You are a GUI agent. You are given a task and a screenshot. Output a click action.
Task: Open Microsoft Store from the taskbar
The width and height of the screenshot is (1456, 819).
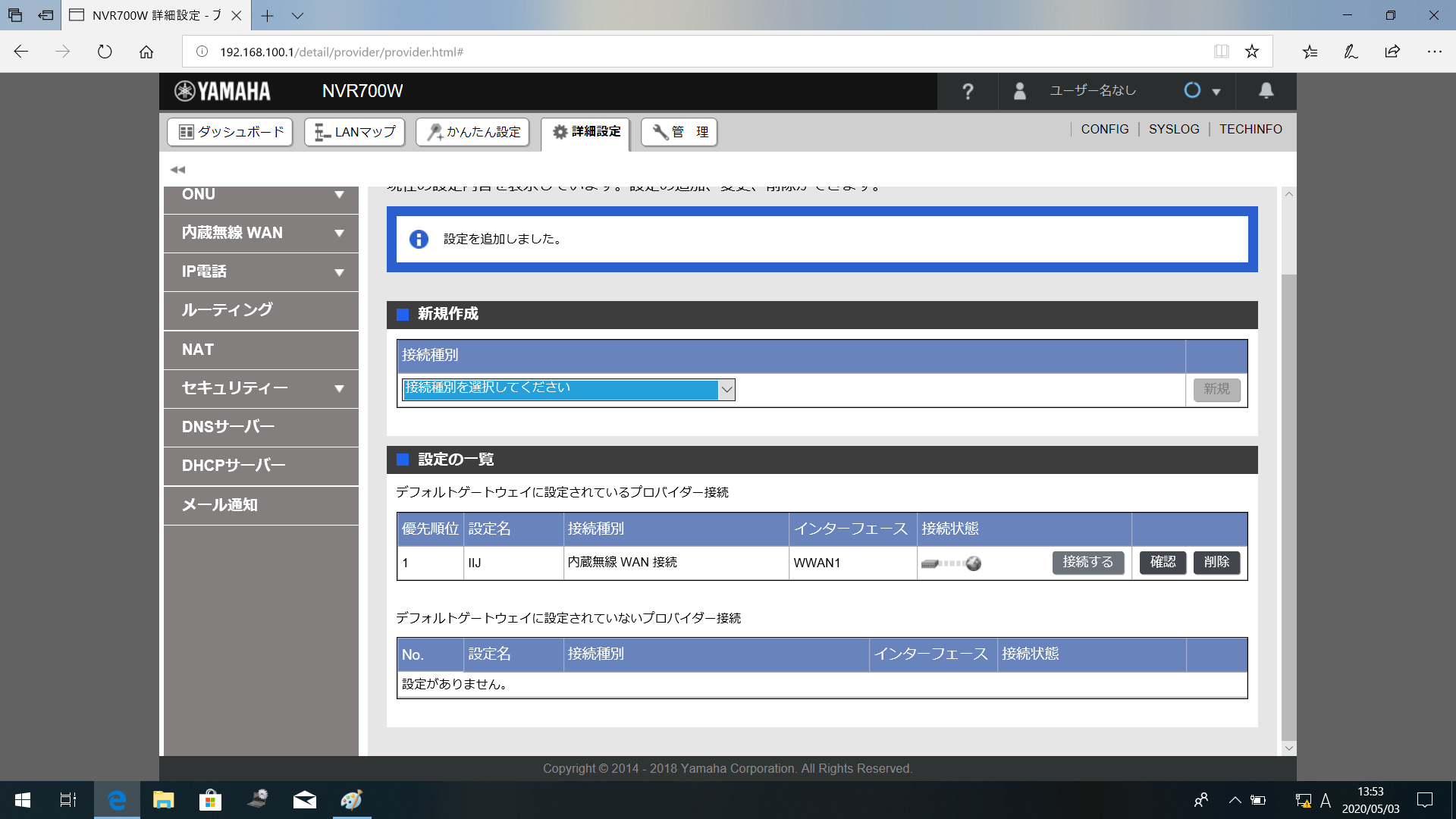click(x=210, y=800)
